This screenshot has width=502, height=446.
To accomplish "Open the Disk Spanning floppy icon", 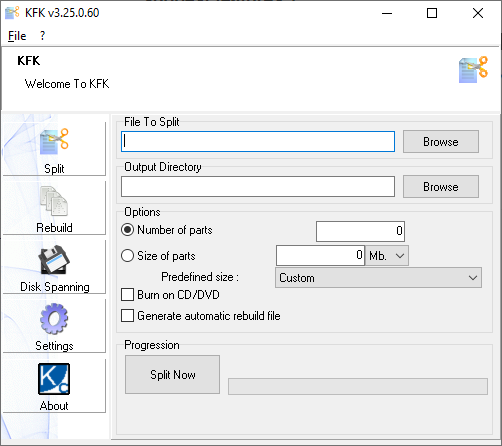I will point(54,260).
